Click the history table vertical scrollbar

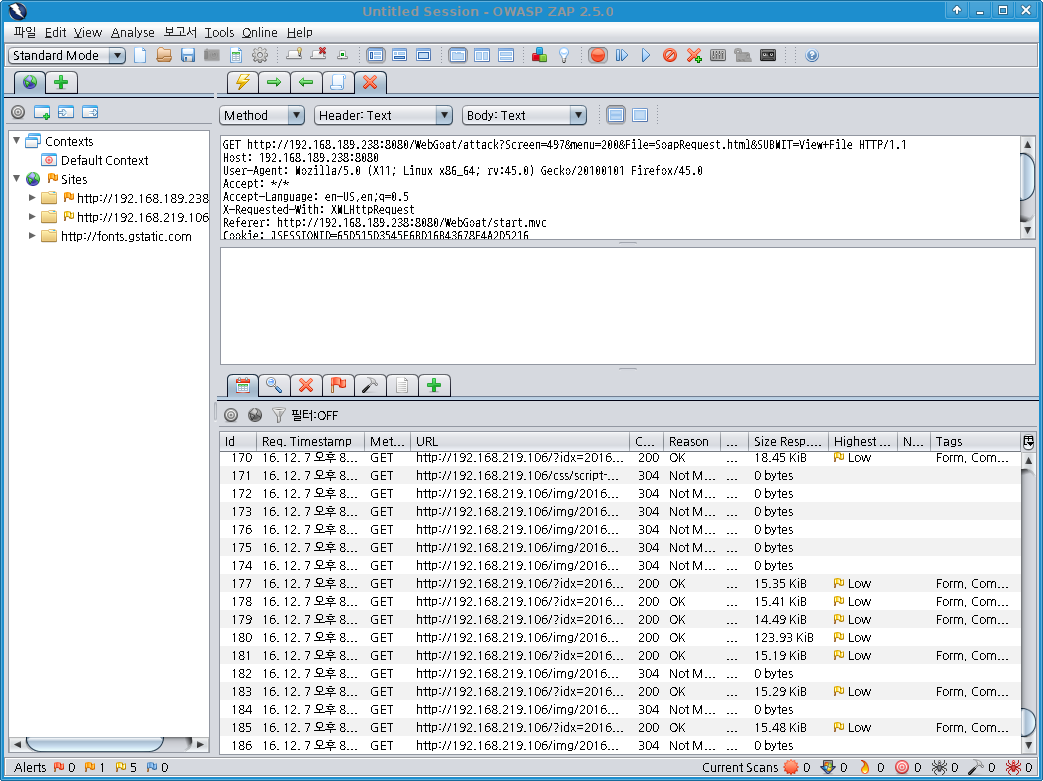(x=1028, y=603)
